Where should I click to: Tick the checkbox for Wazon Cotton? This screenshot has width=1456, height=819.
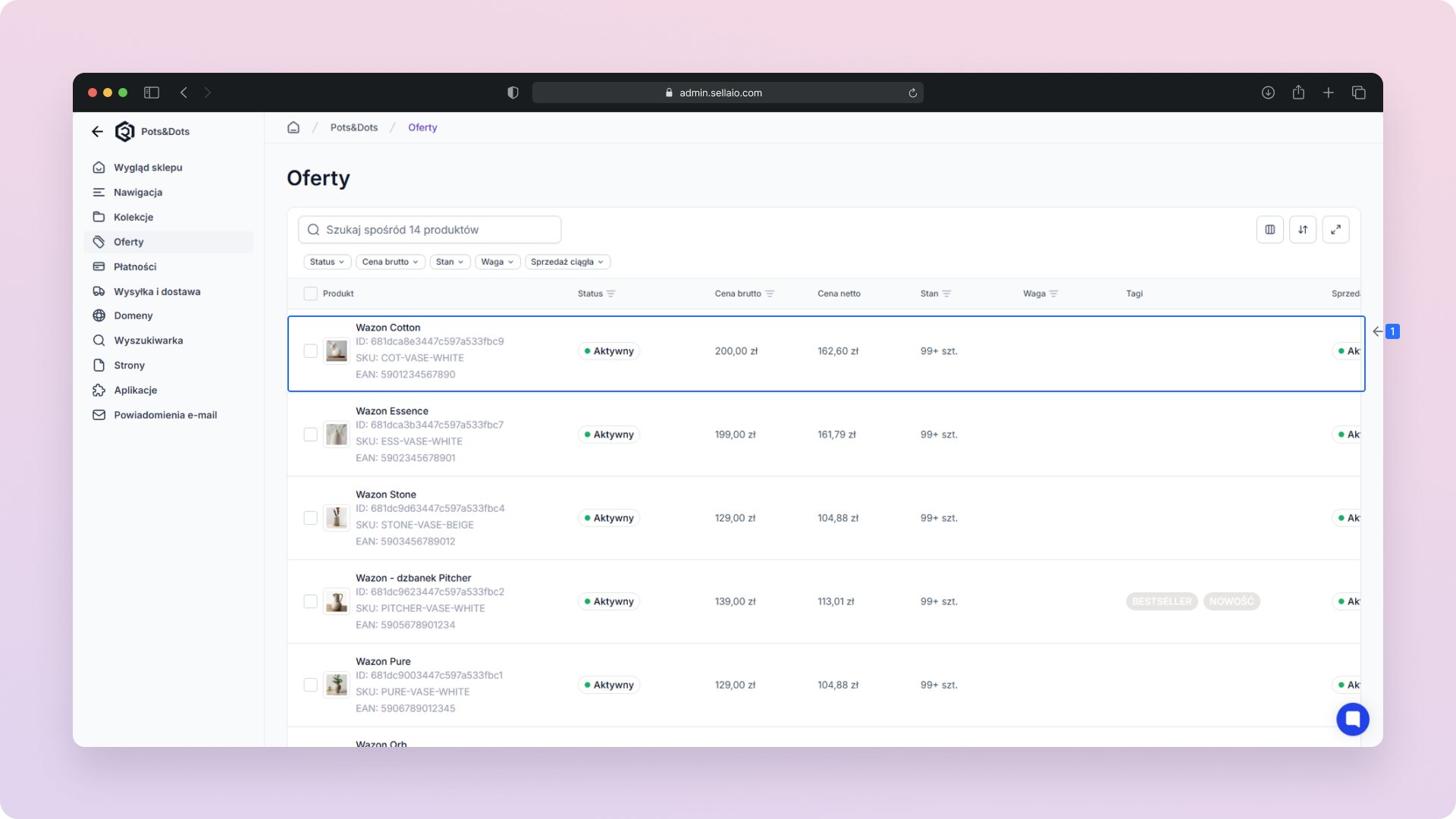[x=310, y=351]
